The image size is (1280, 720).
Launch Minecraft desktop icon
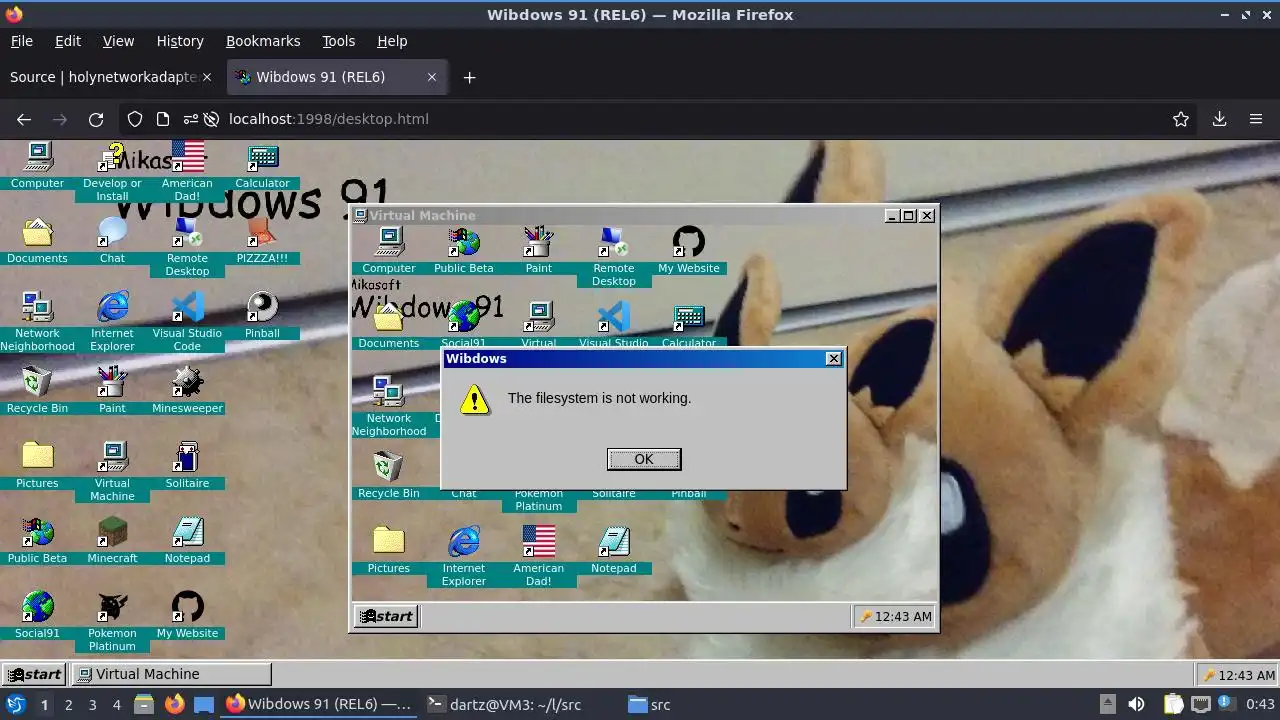112,540
